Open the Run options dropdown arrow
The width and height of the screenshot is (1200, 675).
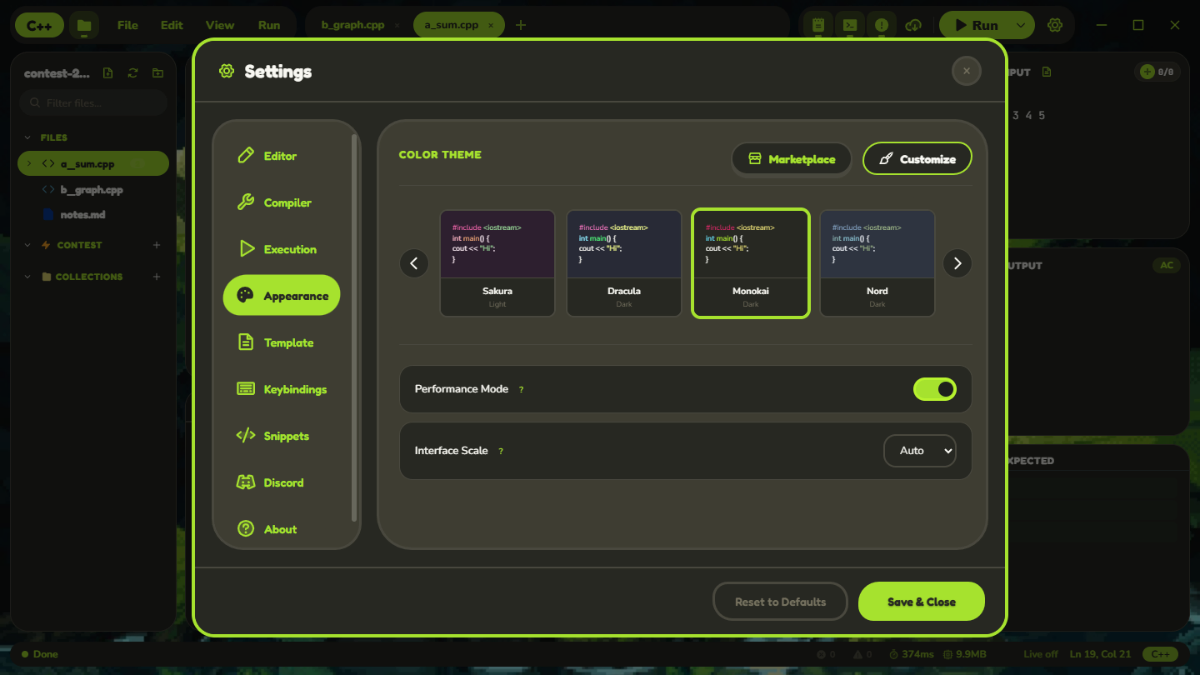point(1020,25)
